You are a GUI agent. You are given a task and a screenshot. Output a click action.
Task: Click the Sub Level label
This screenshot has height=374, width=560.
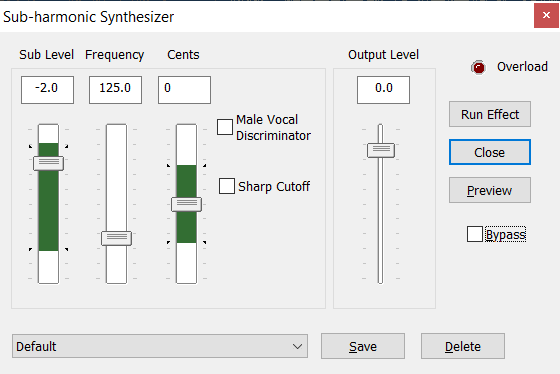[46, 55]
